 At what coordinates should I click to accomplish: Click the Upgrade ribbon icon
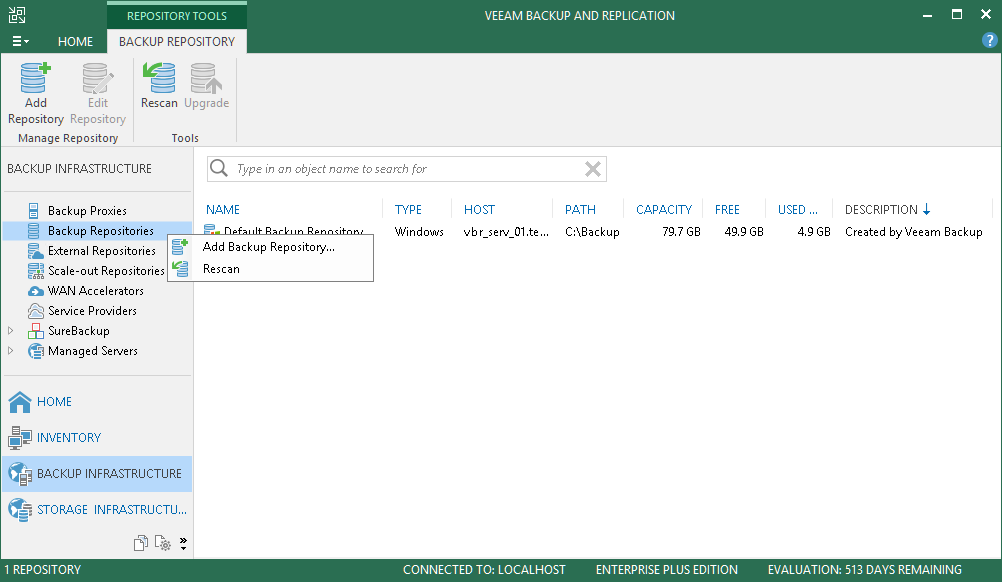tap(206, 78)
